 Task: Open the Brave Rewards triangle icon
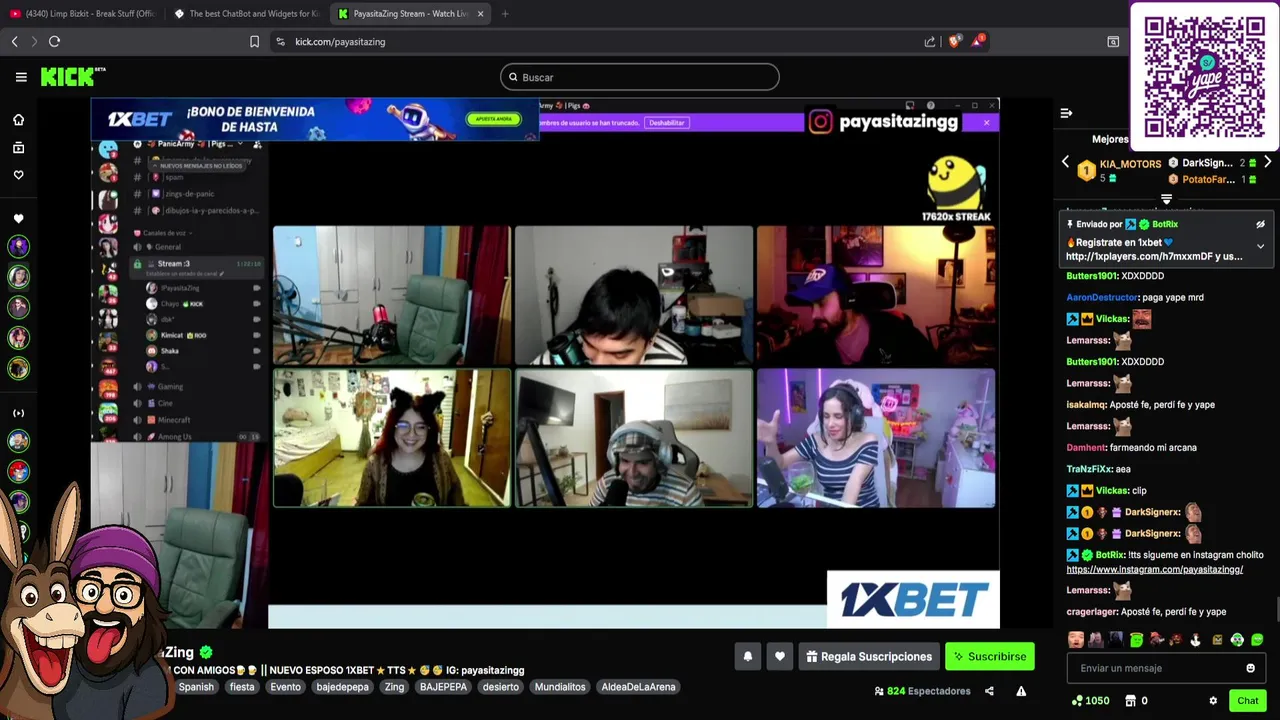[x=978, y=41]
